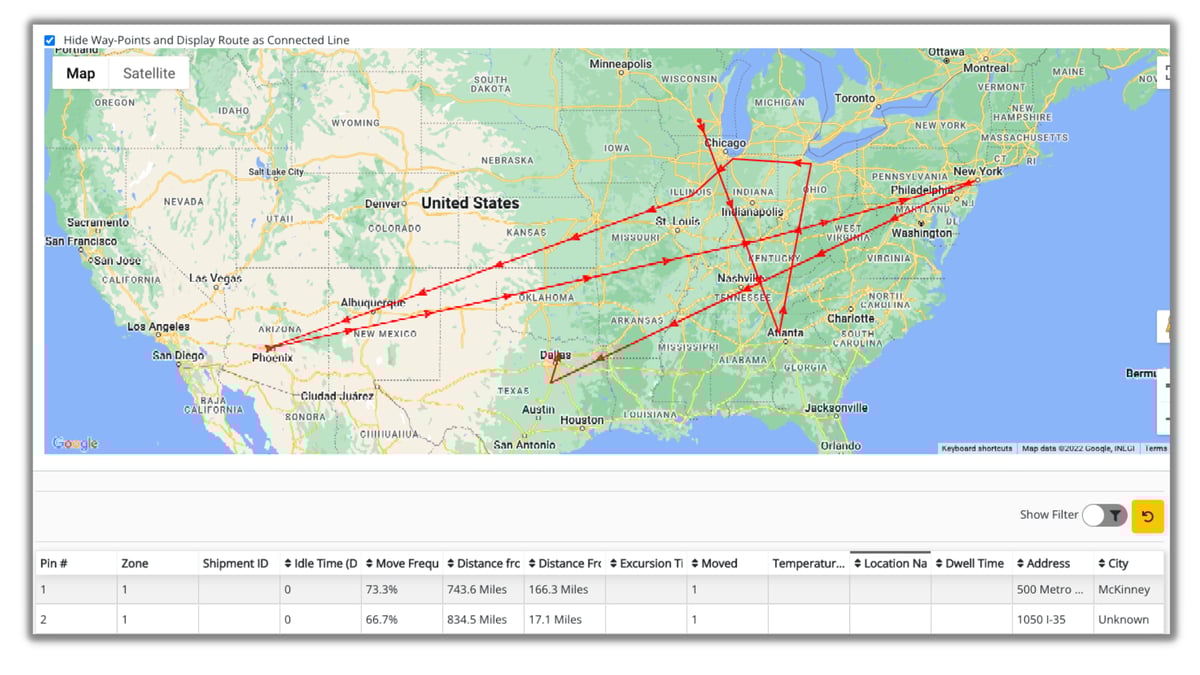1200x675 pixels.
Task: Switch to Satellite view
Action: pos(148,72)
